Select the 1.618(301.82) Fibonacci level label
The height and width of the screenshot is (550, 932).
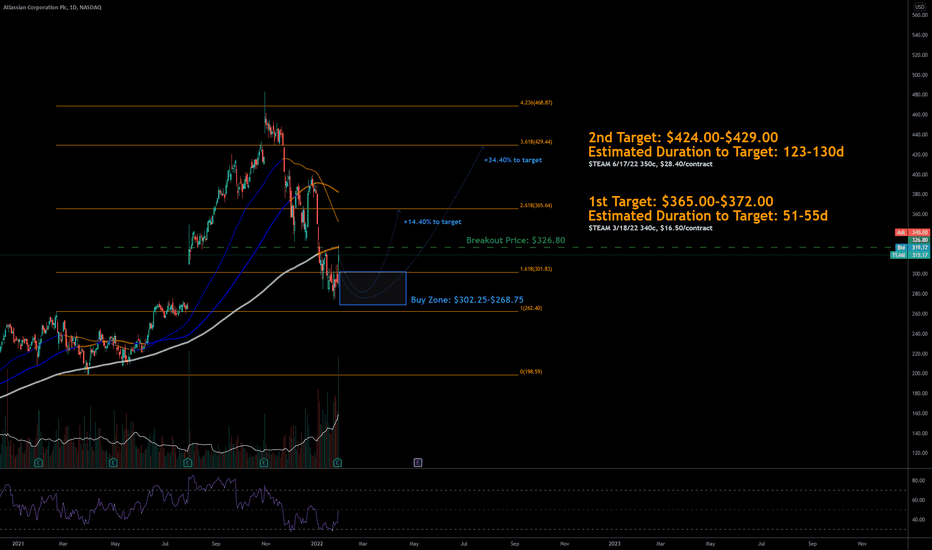pyautogui.click(x=536, y=269)
